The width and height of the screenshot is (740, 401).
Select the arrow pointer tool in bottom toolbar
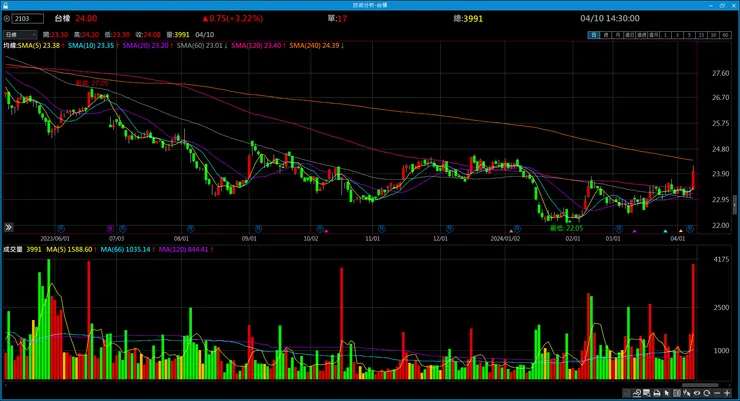666,393
